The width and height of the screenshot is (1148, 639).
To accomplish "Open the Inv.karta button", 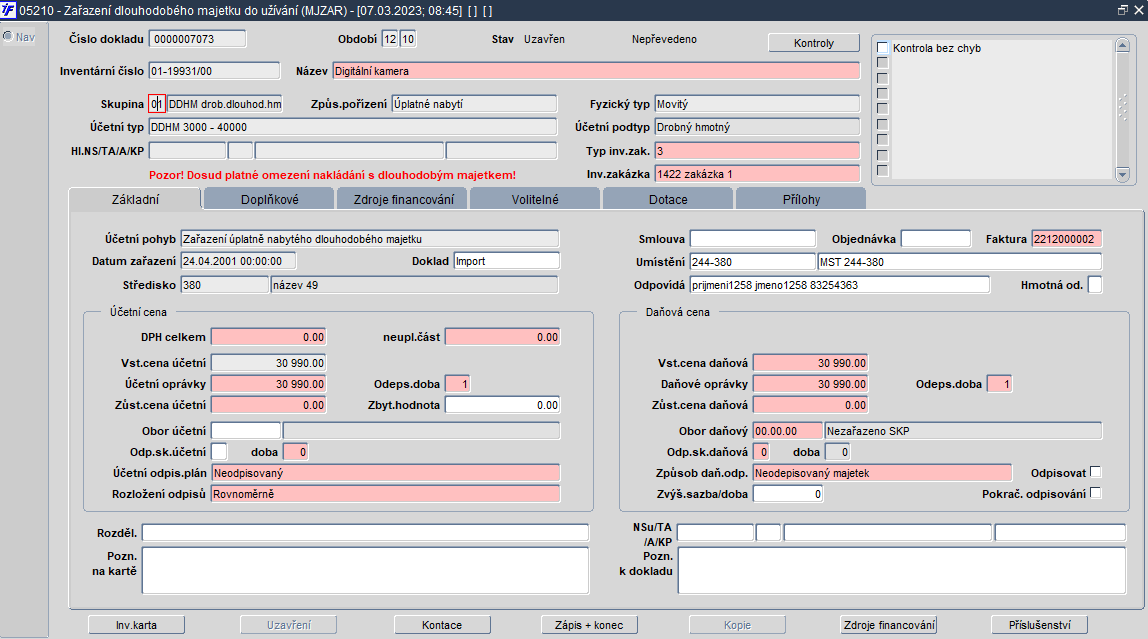I will [x=136, y=625].
